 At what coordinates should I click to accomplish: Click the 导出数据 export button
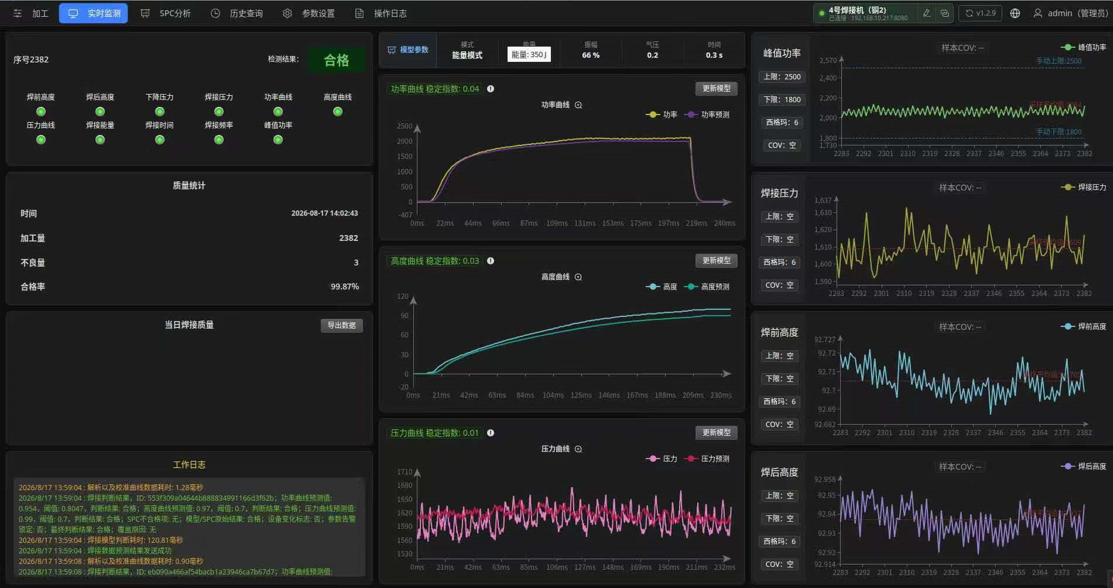[341, 325]
